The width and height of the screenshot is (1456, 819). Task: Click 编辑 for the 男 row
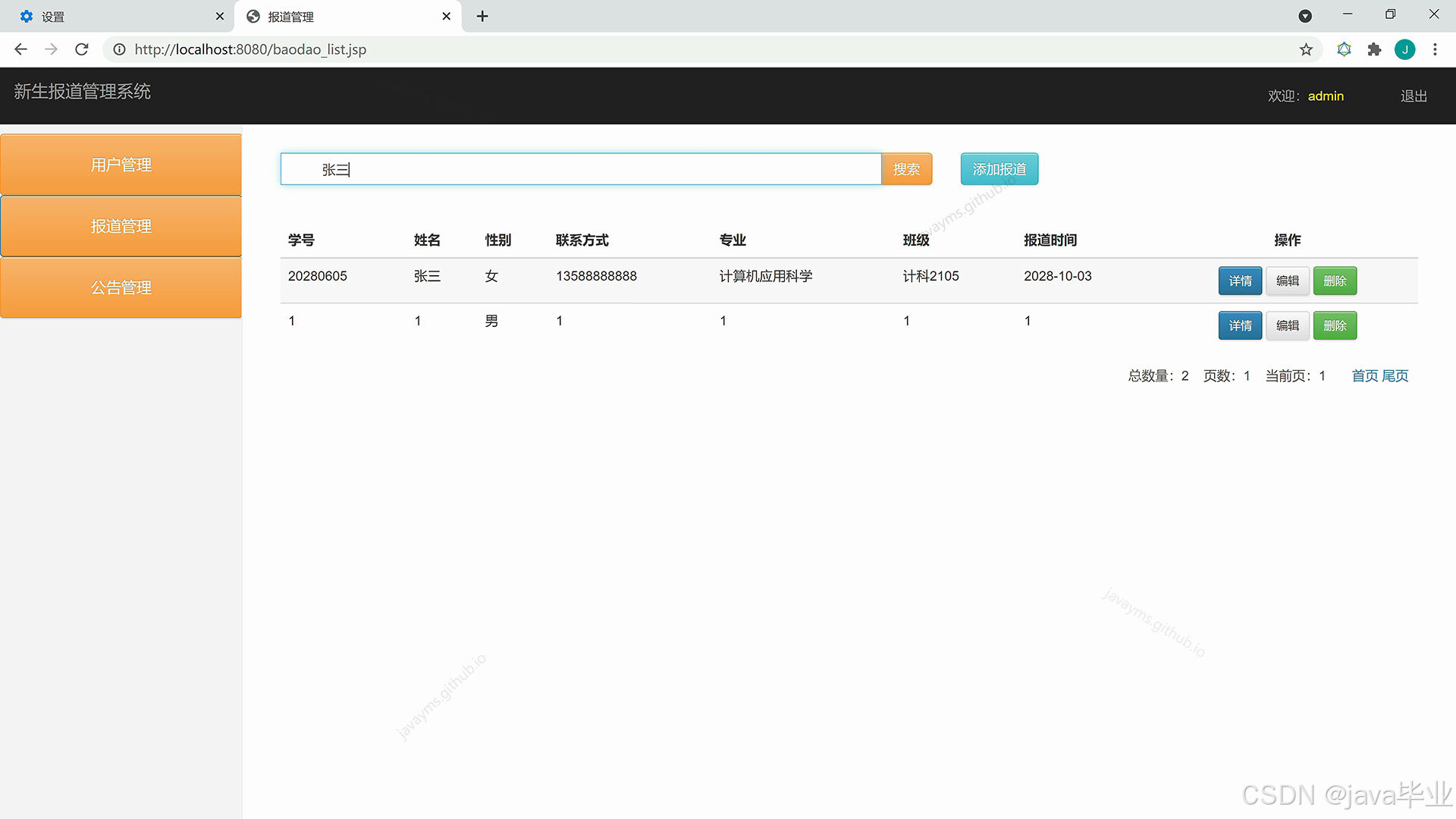pyautogui.click(x=1288, y=325)
